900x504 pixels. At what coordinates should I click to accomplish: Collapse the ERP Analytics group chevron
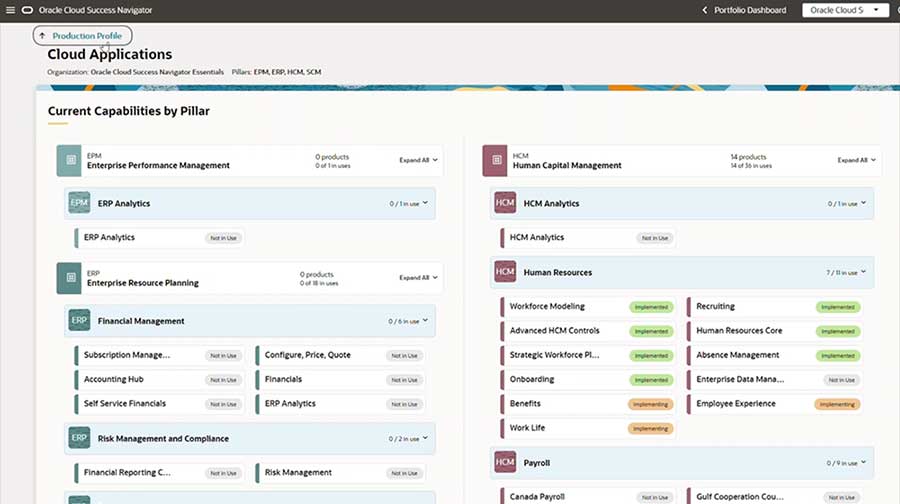pos(425,203)
